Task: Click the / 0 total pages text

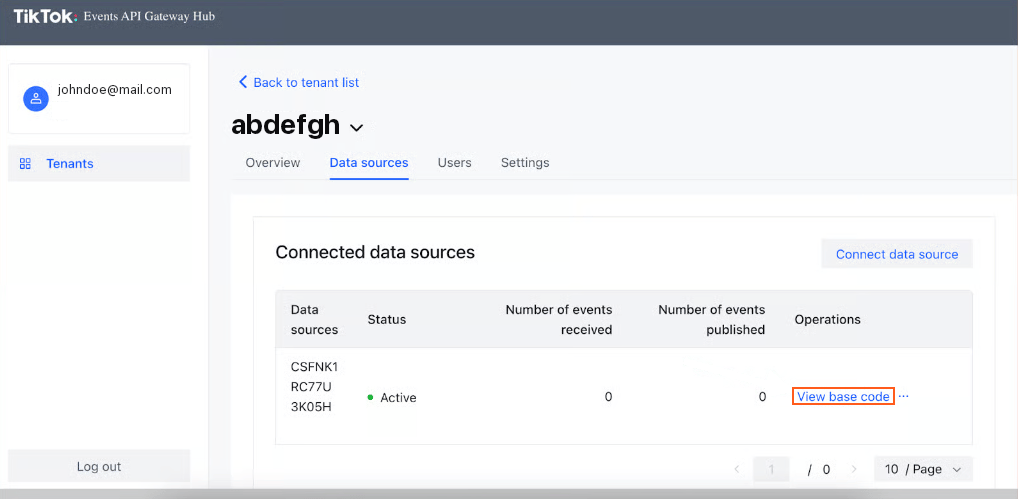Action: click(819, 470)
